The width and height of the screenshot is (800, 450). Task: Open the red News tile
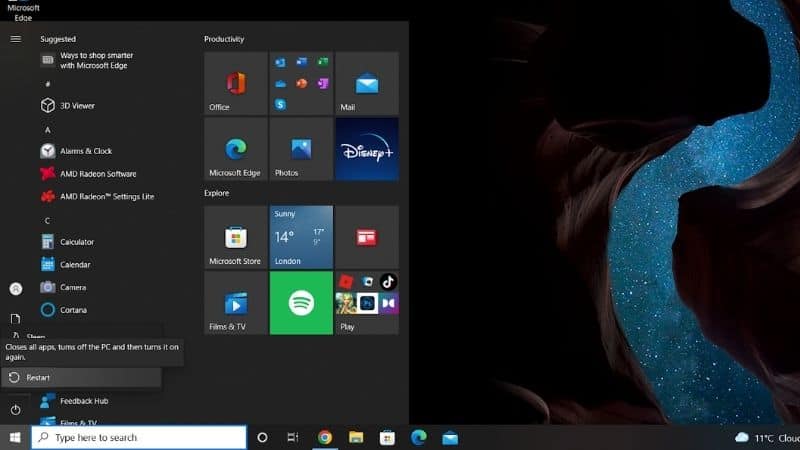(367, 237)
